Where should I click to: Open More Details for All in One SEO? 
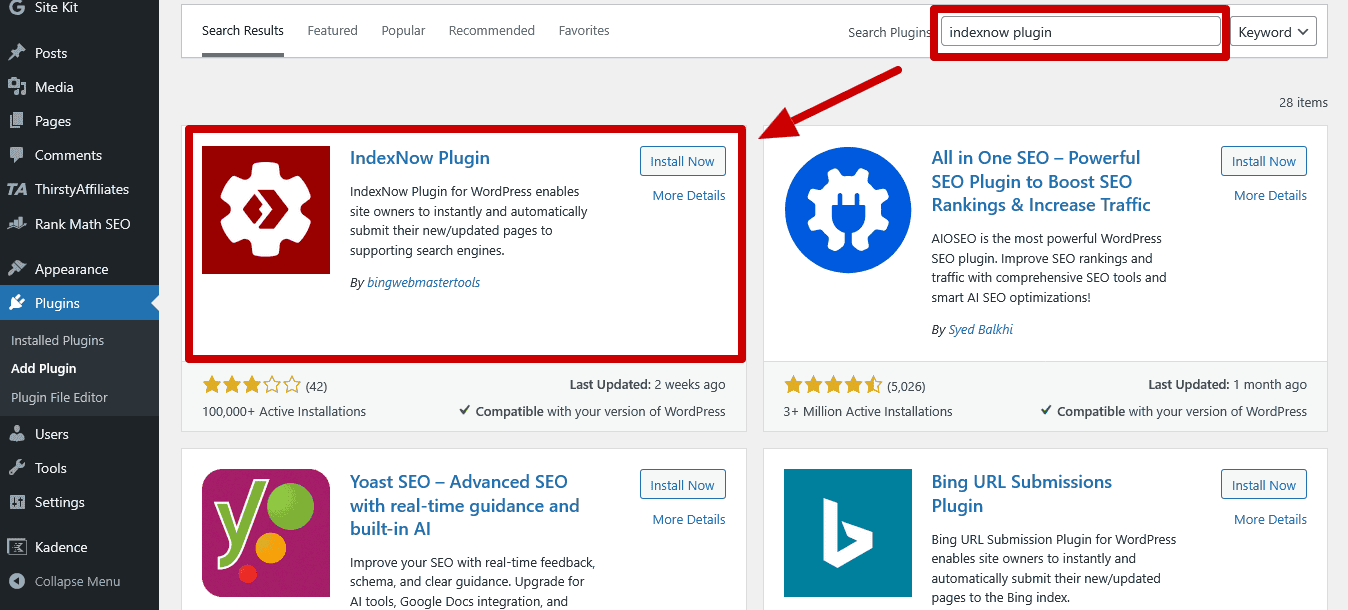1270,195
